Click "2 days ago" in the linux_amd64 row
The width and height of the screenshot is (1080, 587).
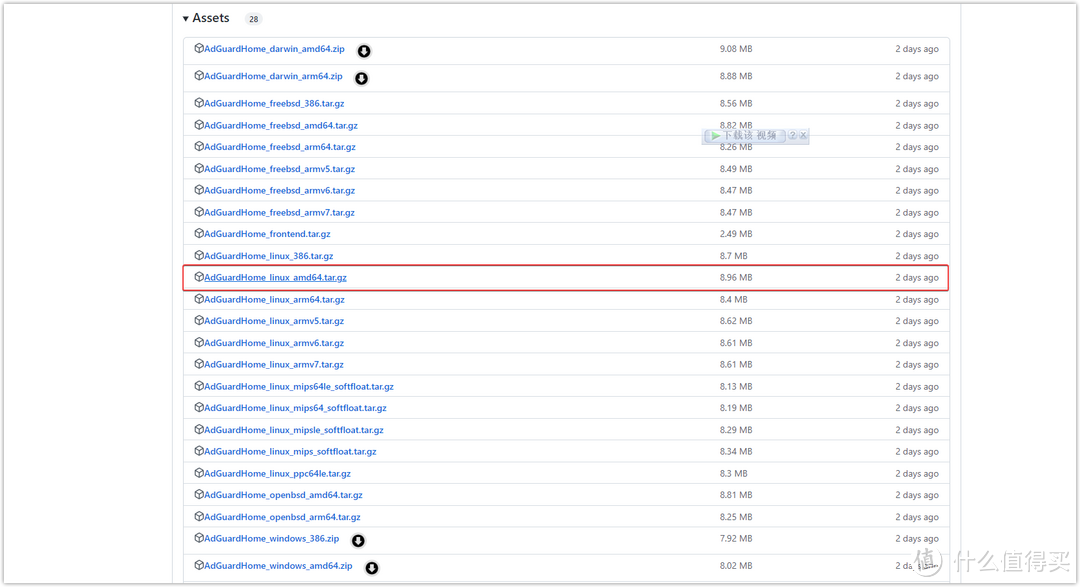[x=917, y=278]
